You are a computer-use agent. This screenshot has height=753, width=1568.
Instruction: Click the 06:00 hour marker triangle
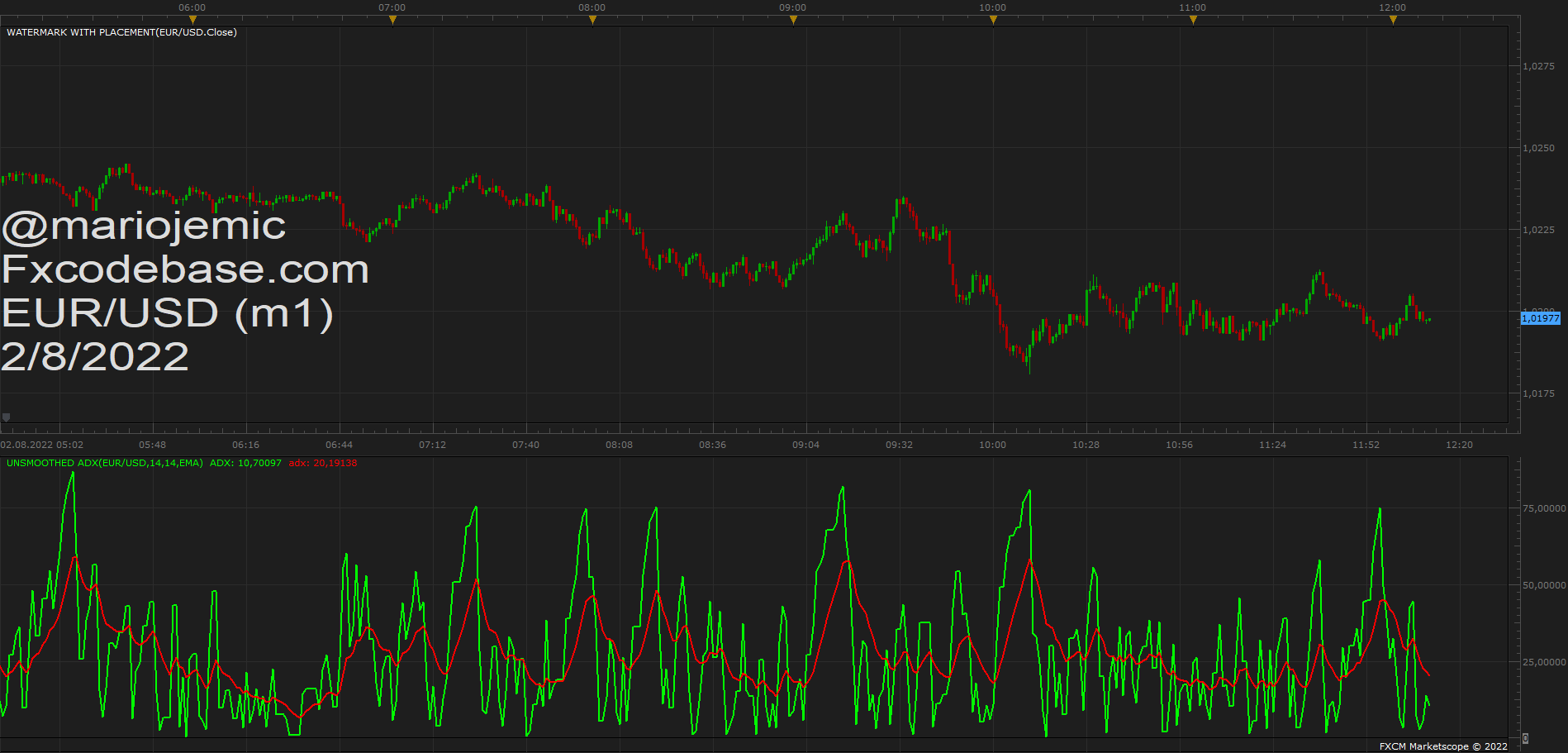tap(192, 20)
